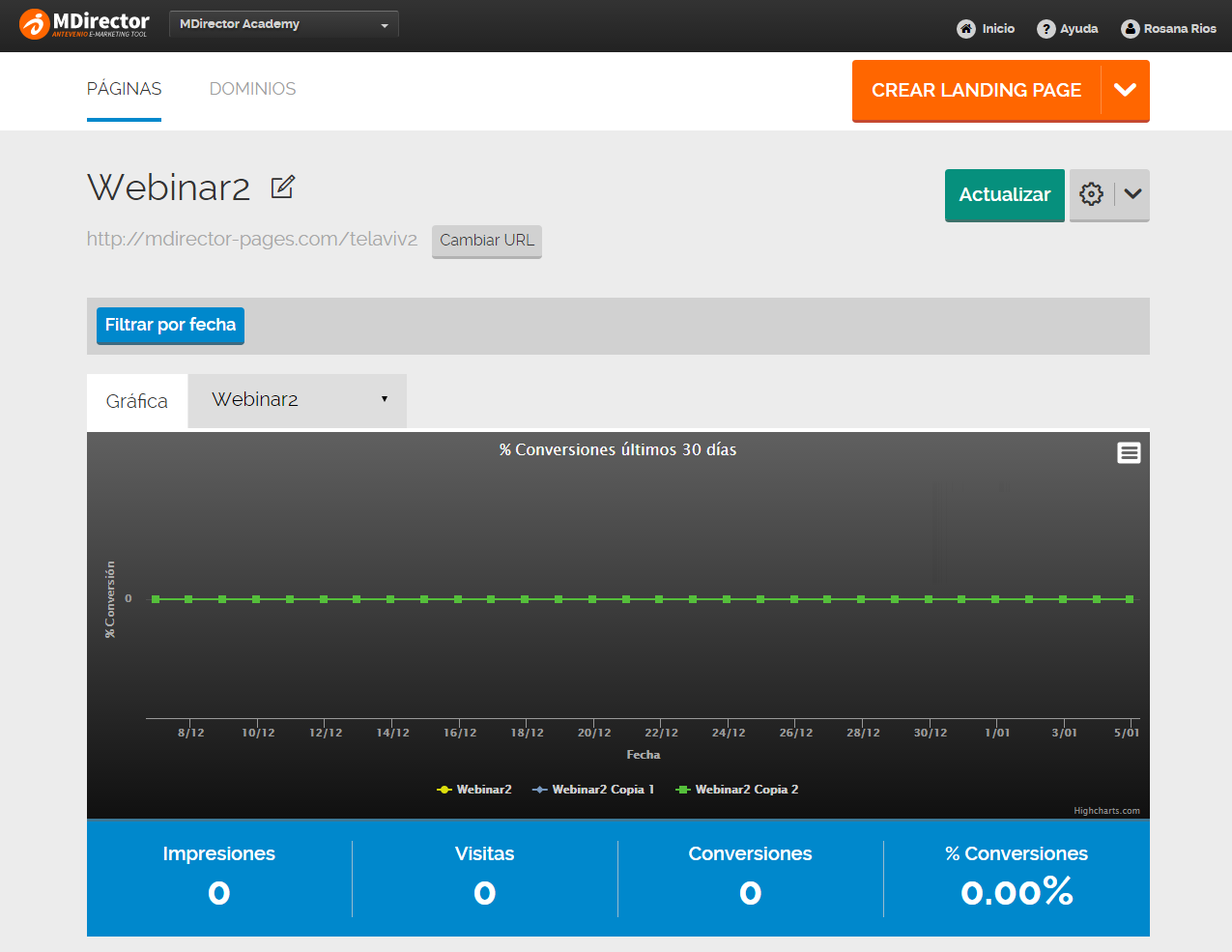Open the chart context menu hamburger icon
Image resolution: width=1232 pixels, height=952 pixels.
[1129, 452]
